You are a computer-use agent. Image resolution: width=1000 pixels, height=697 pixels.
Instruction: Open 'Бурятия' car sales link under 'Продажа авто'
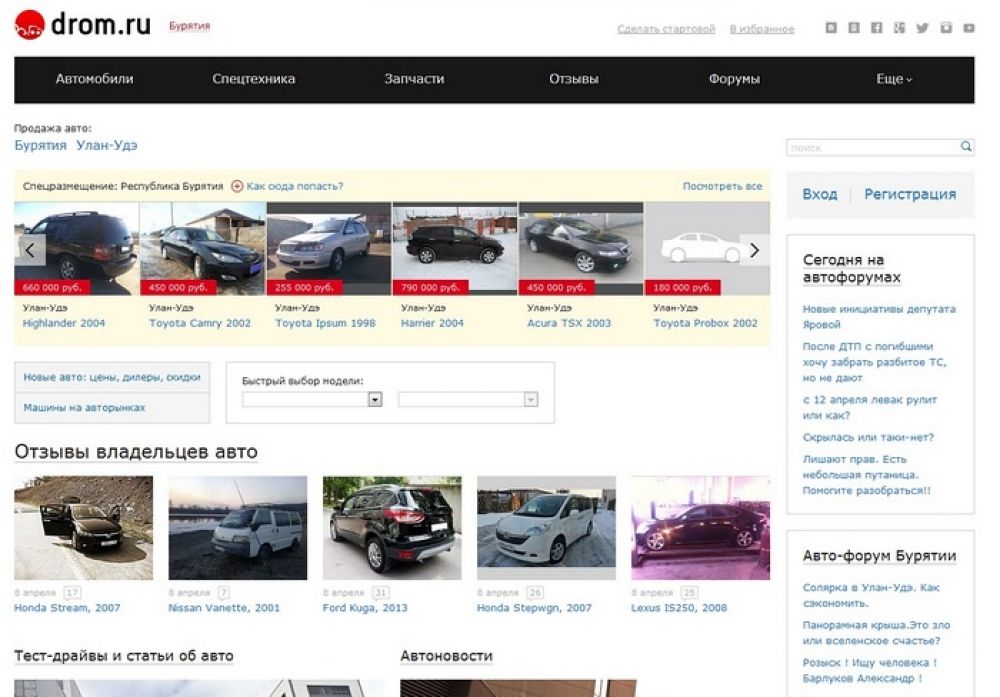40,145
